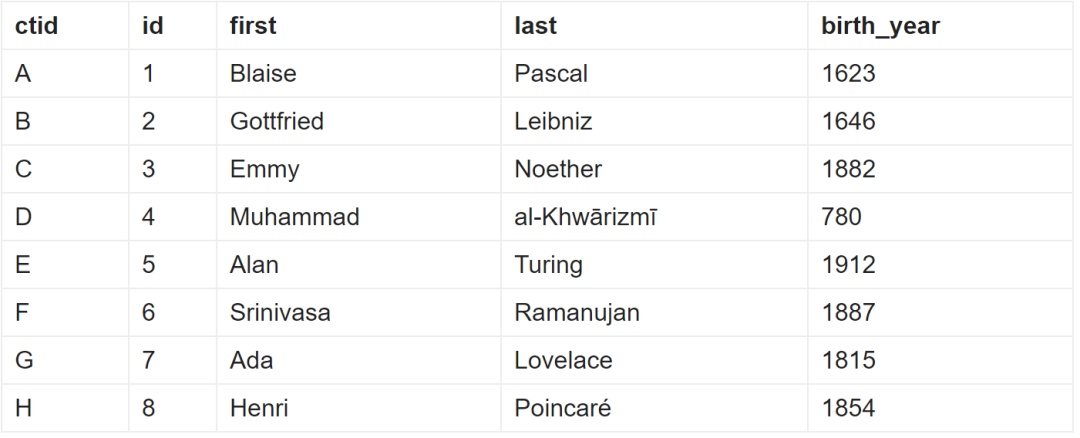
Task: Select birth year 780 cell
Action: (x=841, y=217)
